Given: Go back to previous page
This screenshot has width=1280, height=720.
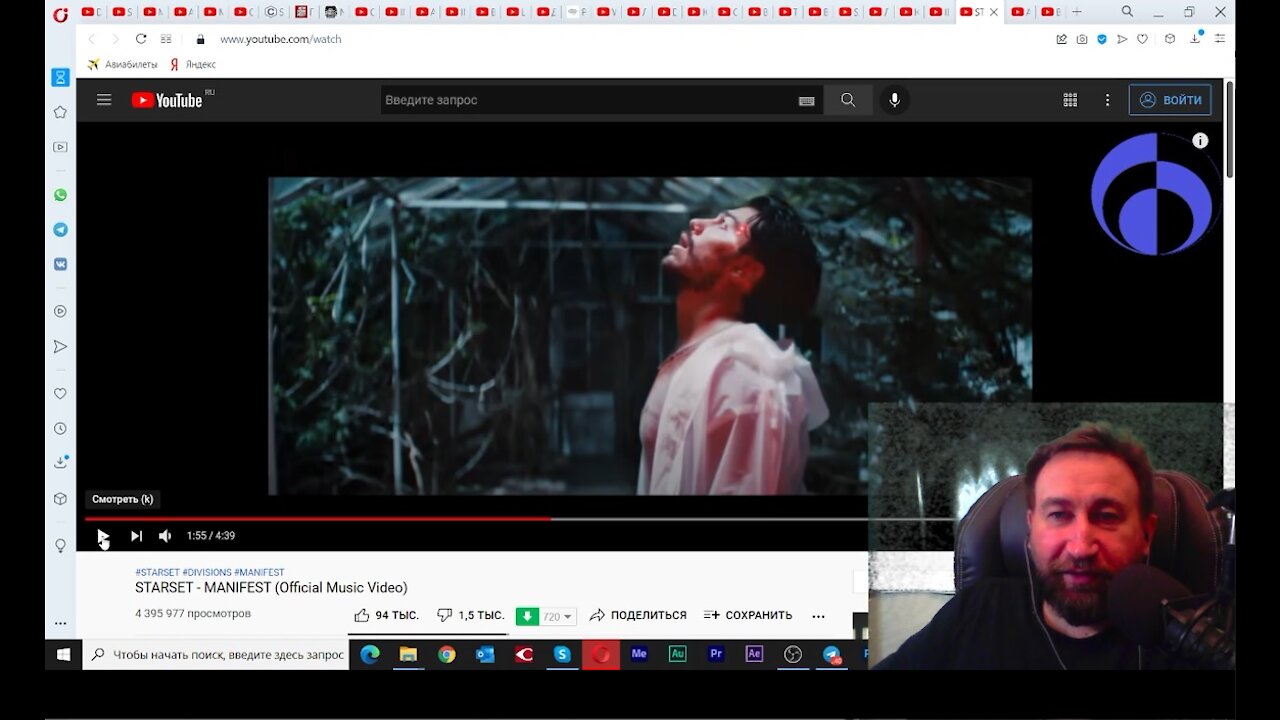Looking at the screenshot, I should pos(92,39).
